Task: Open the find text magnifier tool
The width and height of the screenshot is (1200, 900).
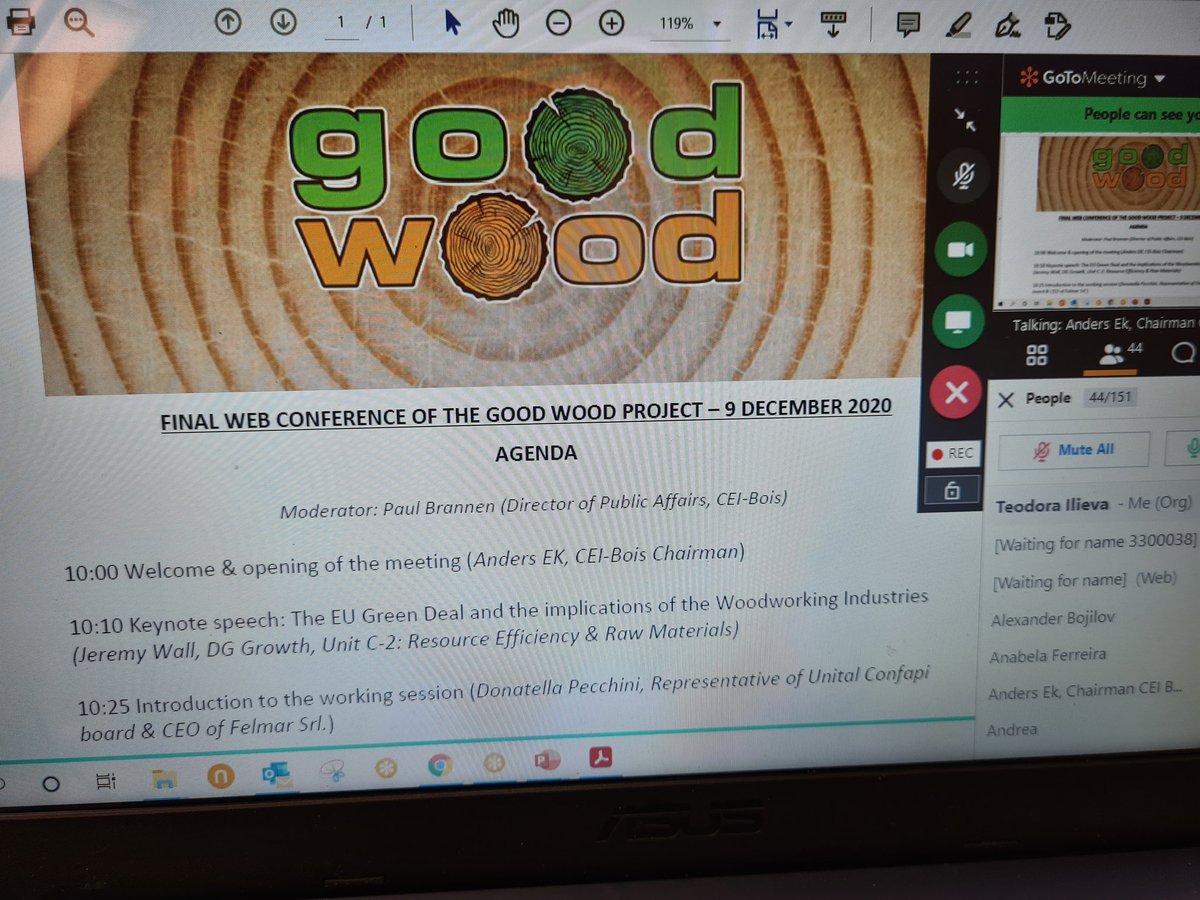Action: point(77,20)
